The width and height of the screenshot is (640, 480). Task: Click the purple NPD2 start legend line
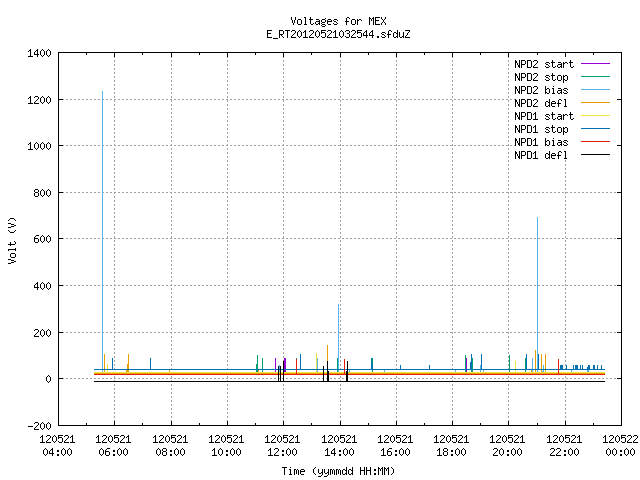595,64
